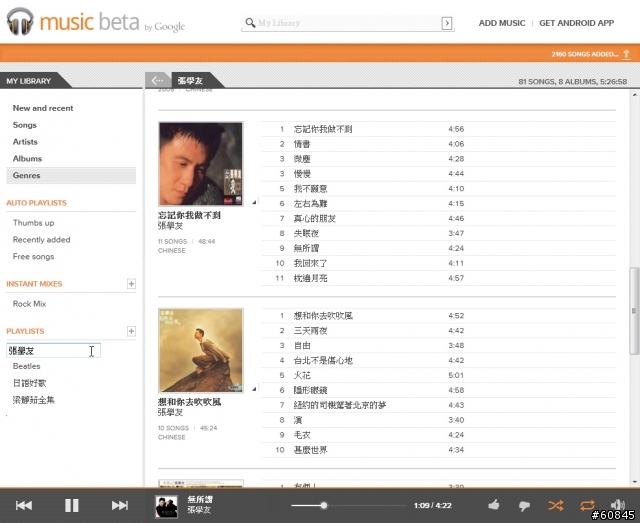Screen dimensions: 640x523
Task: Click 想和你去吹吹風 album cover
Action: (x=200, y=350)
